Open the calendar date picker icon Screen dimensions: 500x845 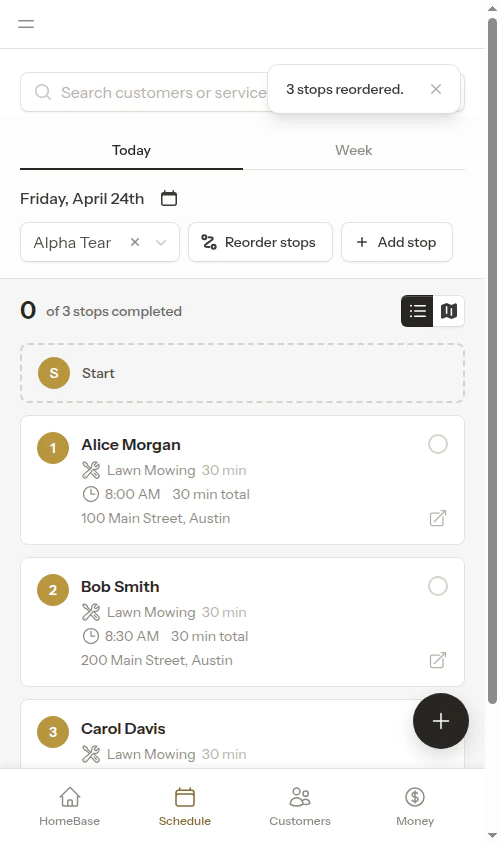(169, 198)
